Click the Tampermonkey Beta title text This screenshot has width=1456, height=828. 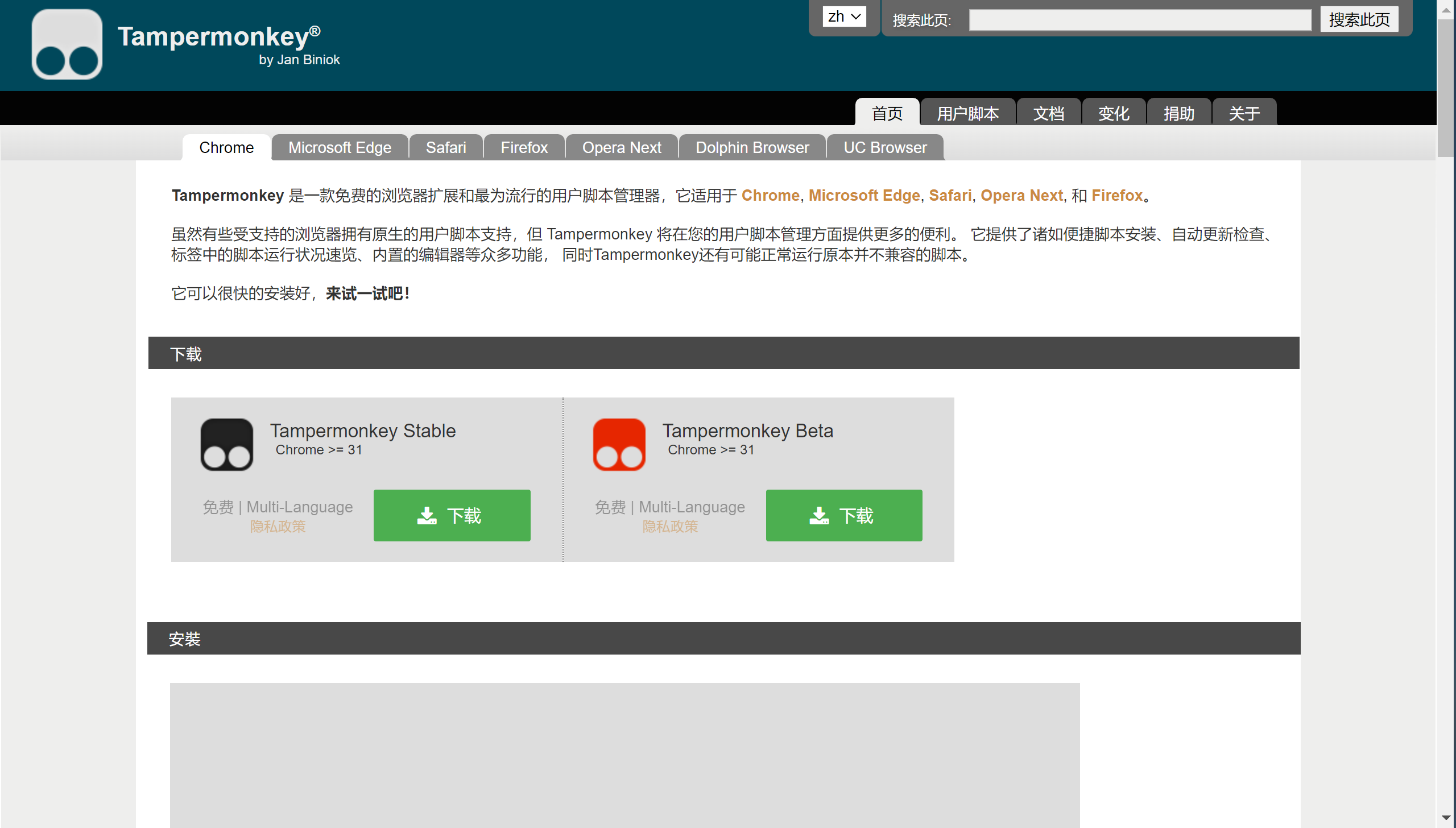[748, 430]
